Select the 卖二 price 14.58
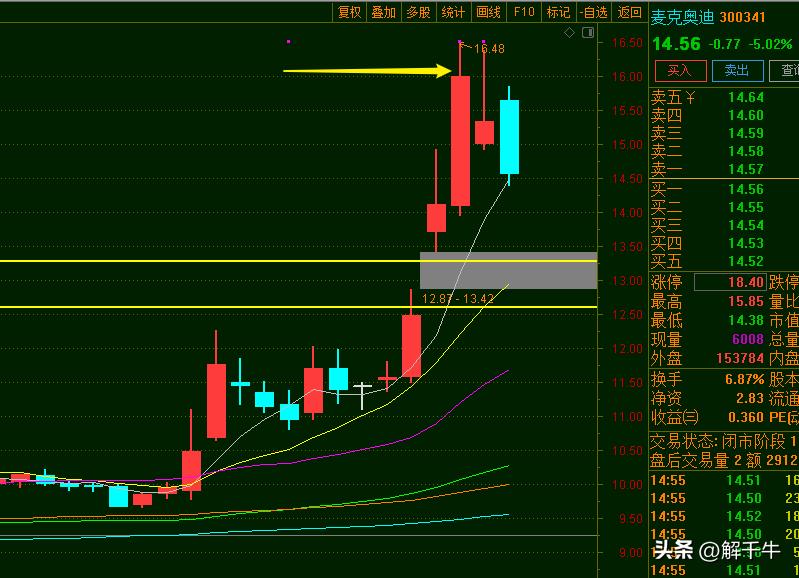 click(x=745, y=151)
